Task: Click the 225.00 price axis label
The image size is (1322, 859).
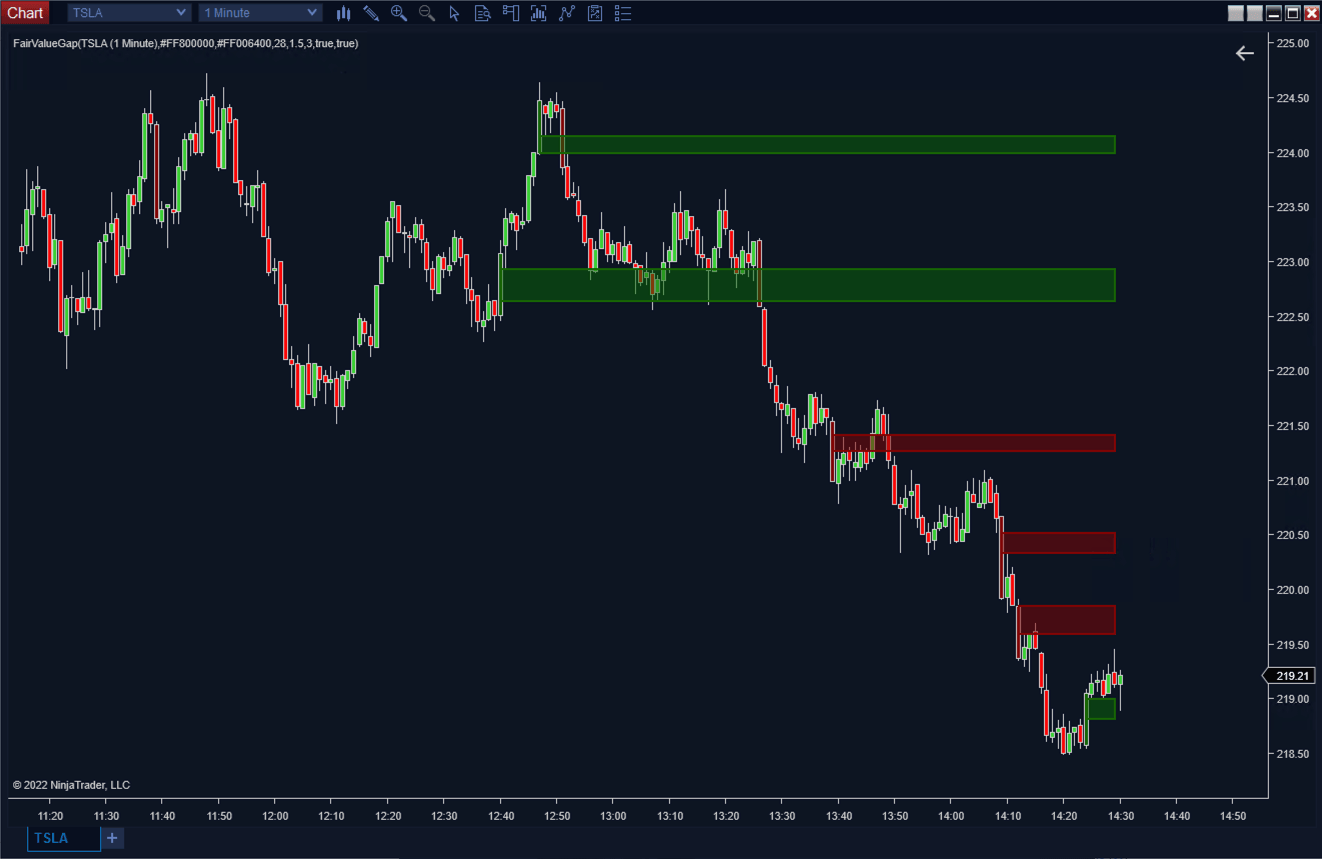Action: [1293, 43]
